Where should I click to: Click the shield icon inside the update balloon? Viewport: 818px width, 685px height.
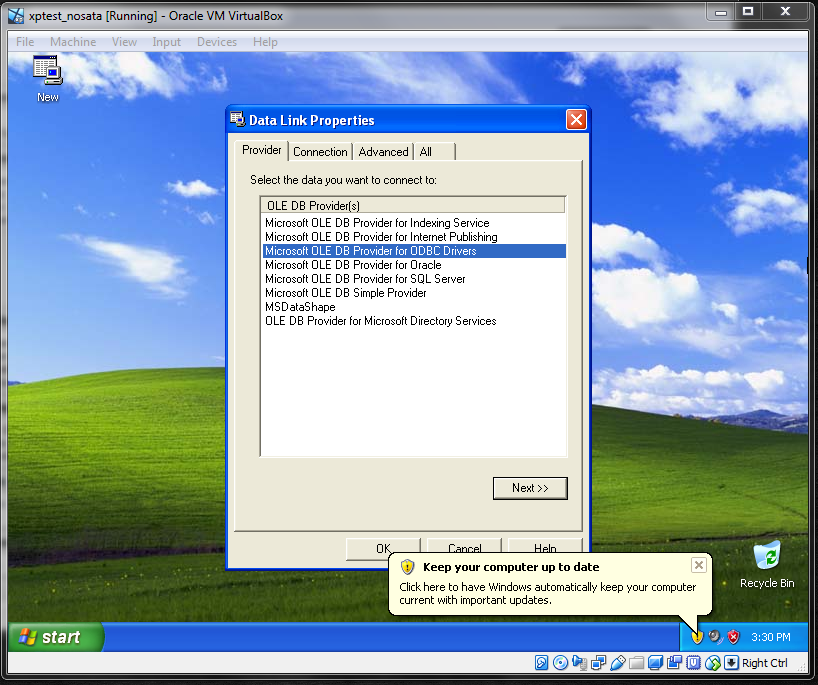407,567
